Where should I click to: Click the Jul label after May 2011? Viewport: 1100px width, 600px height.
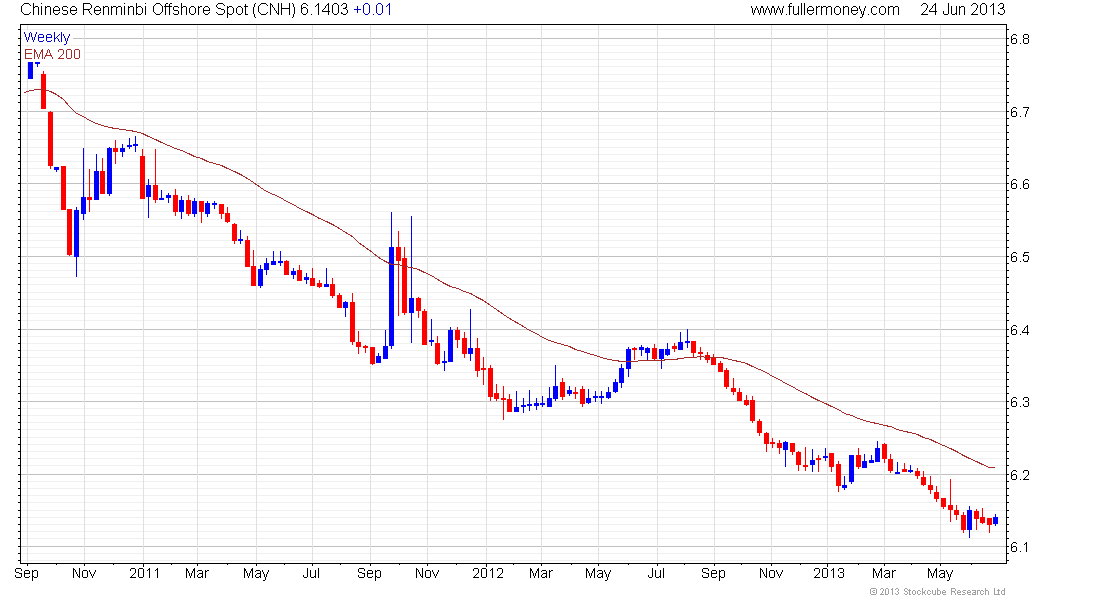(x=311, y=573)
